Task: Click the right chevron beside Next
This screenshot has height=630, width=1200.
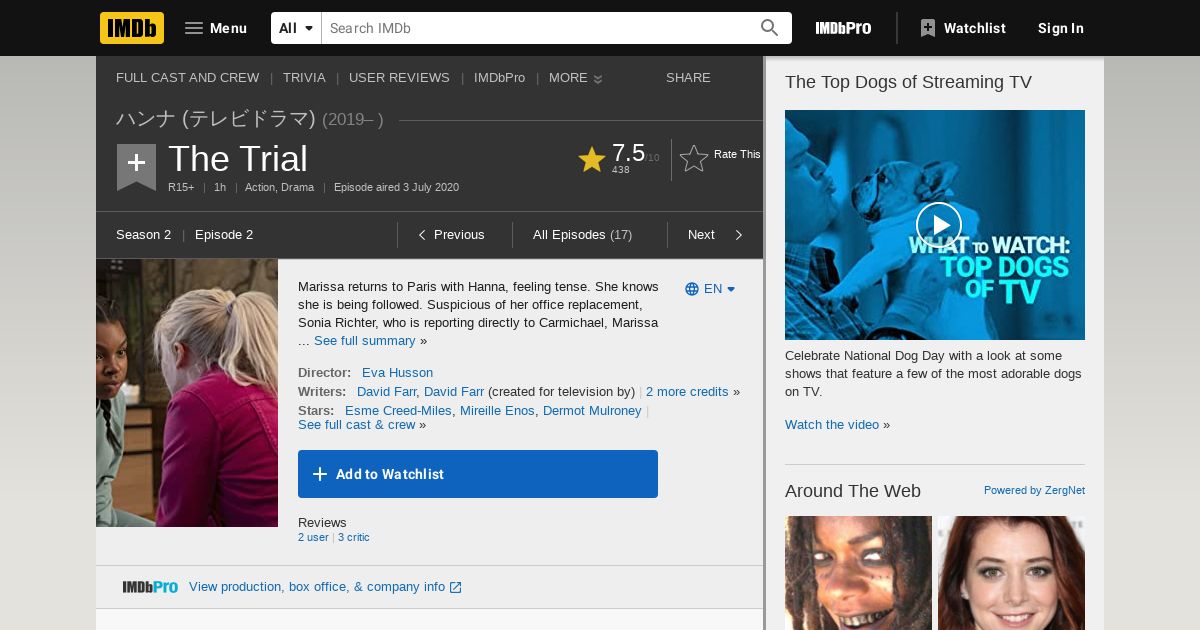Action: click(x=739, y=235)
